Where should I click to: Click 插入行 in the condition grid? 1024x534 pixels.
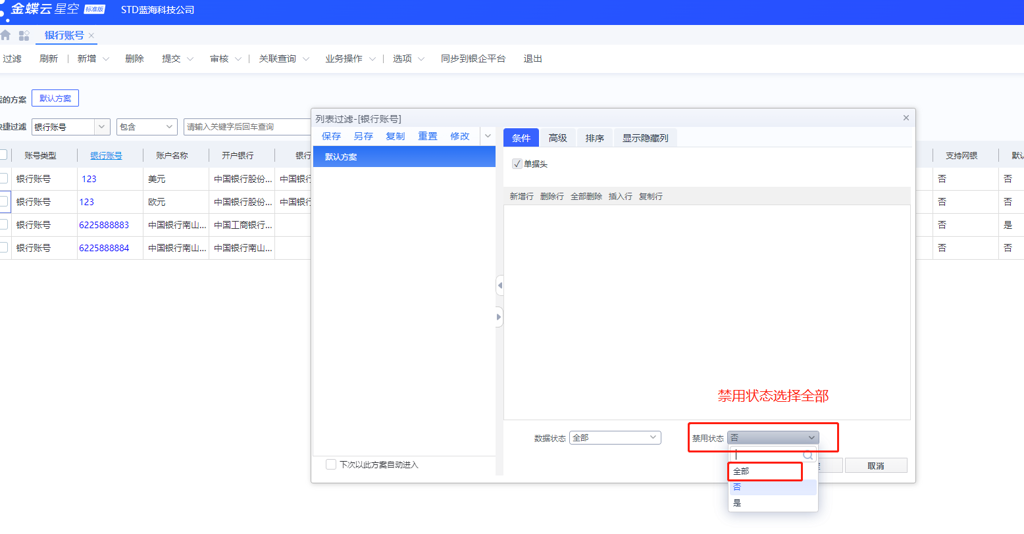click(x=620, y=196)
